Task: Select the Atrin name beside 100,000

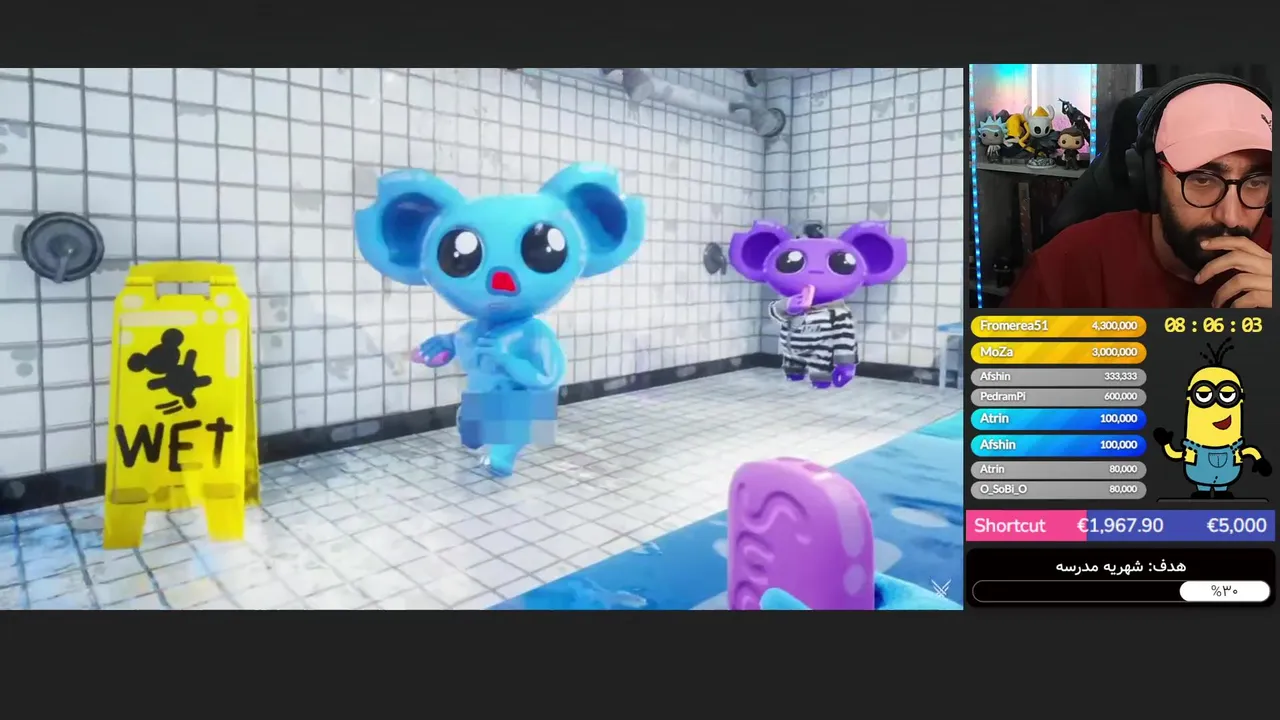Action: (x=994, y=418)
